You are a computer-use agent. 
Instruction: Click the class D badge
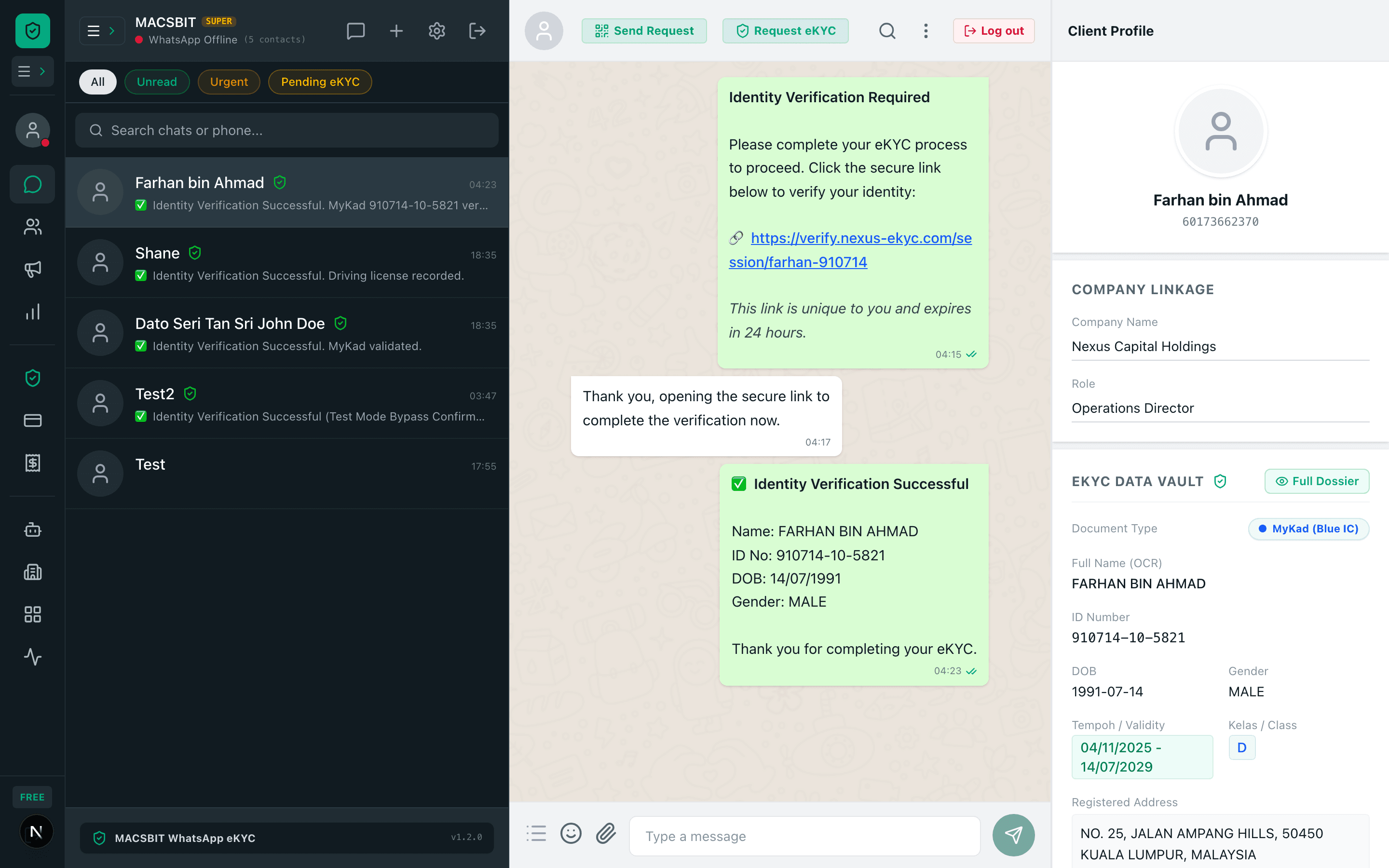(x=1242, y=748)
